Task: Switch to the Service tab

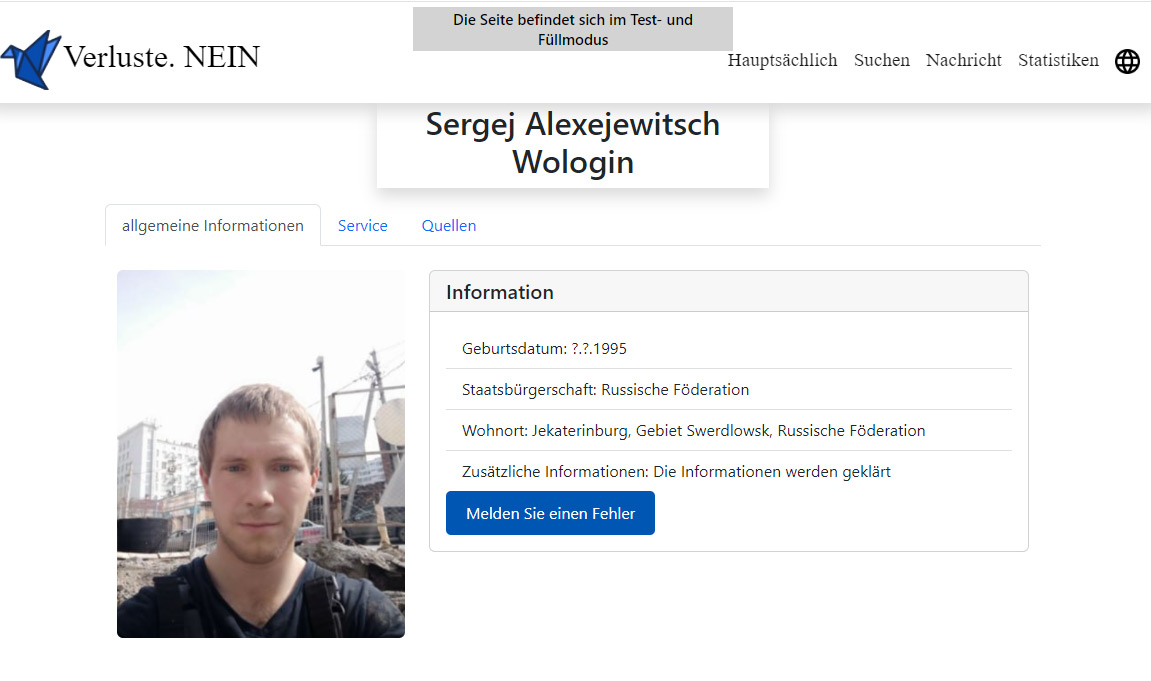Action: click(x=363, y=225)
